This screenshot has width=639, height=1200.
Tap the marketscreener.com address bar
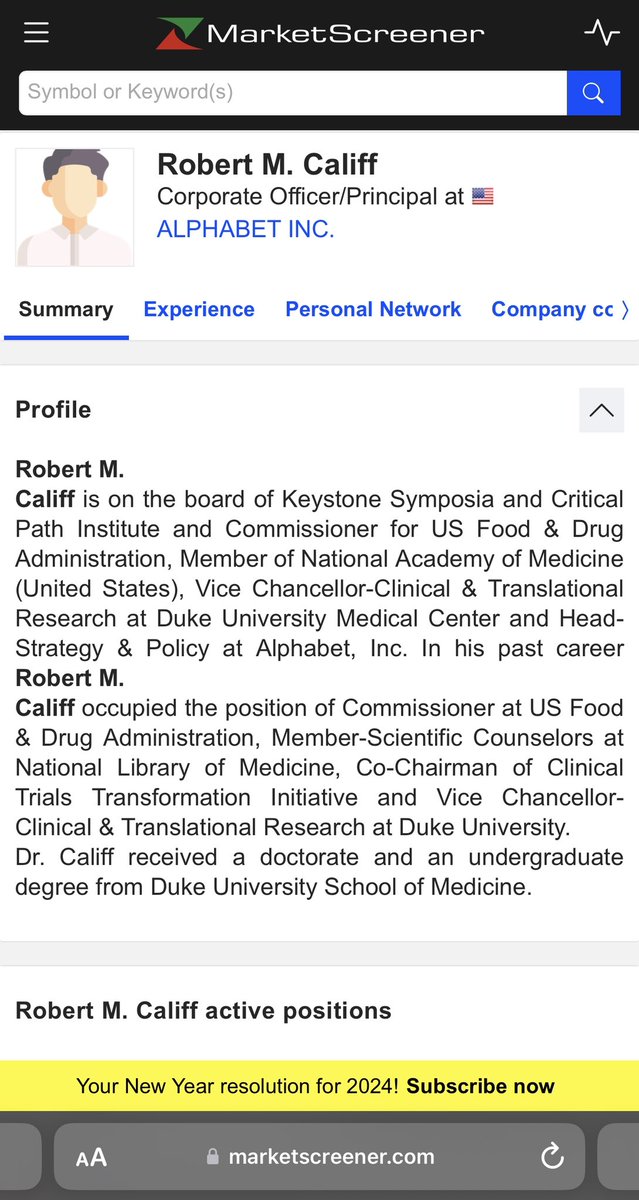pyautogui.click(x=332, y=1157)
